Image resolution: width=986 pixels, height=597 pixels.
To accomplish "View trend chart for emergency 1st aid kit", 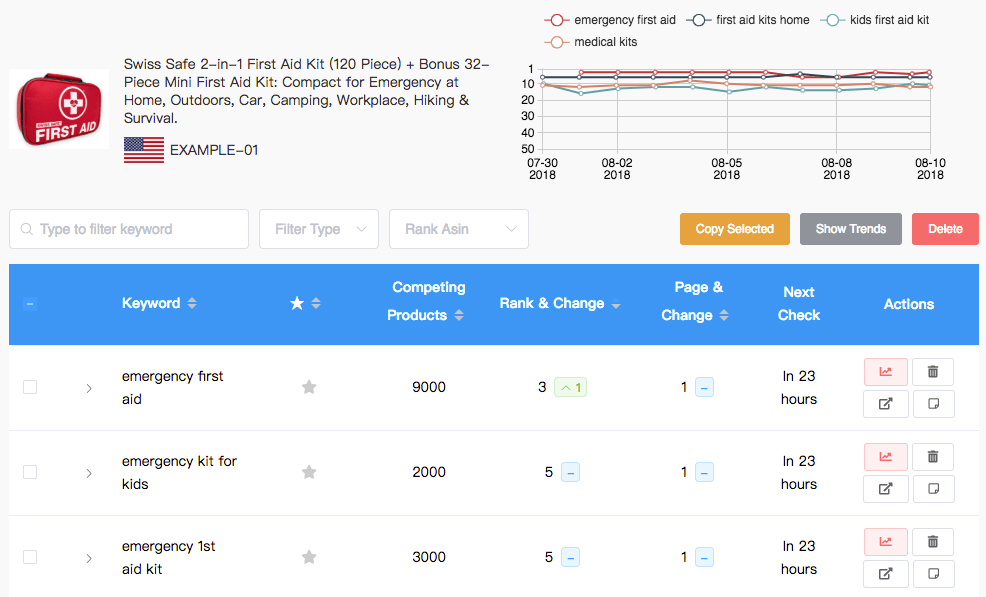I will coord(885,542).
